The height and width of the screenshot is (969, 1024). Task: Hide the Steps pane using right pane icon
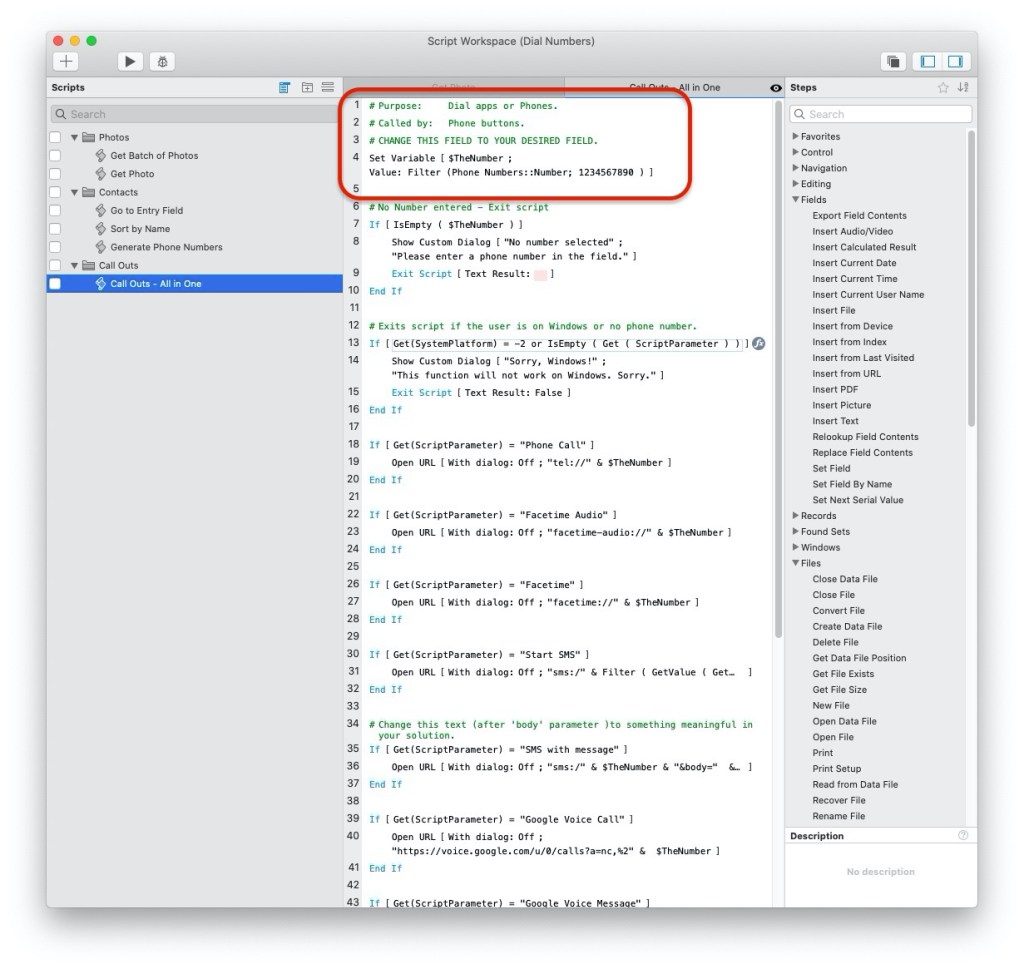[955, 62]
